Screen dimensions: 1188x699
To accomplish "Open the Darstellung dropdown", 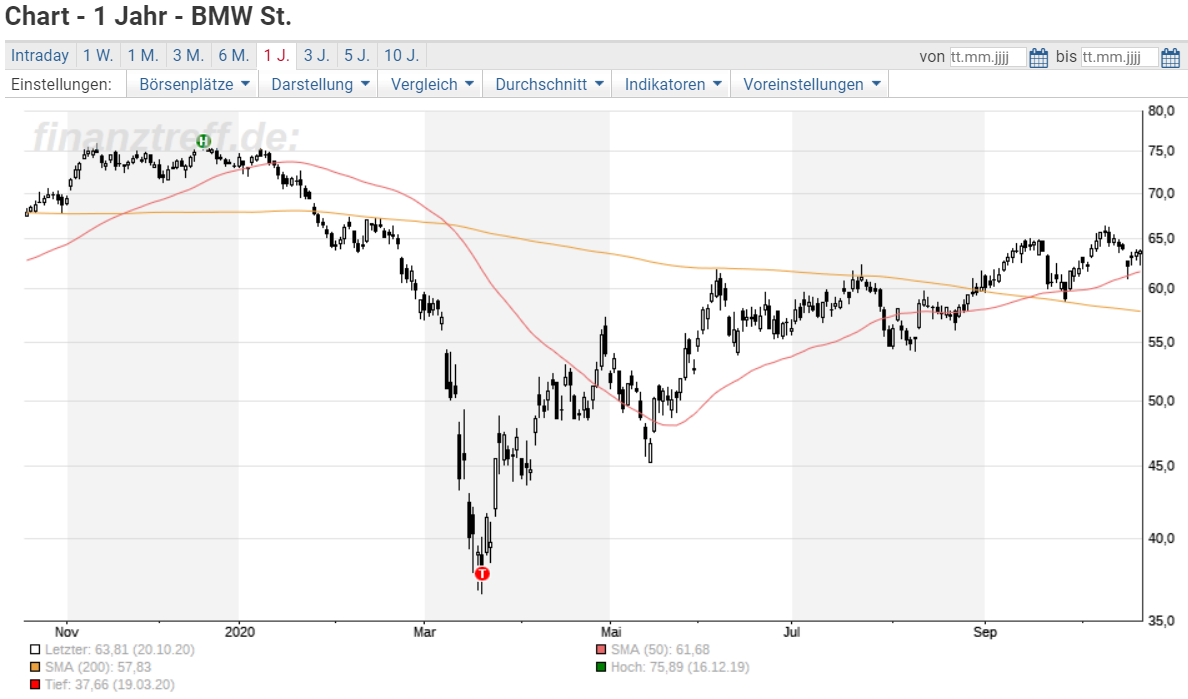I will pos(320,84).
